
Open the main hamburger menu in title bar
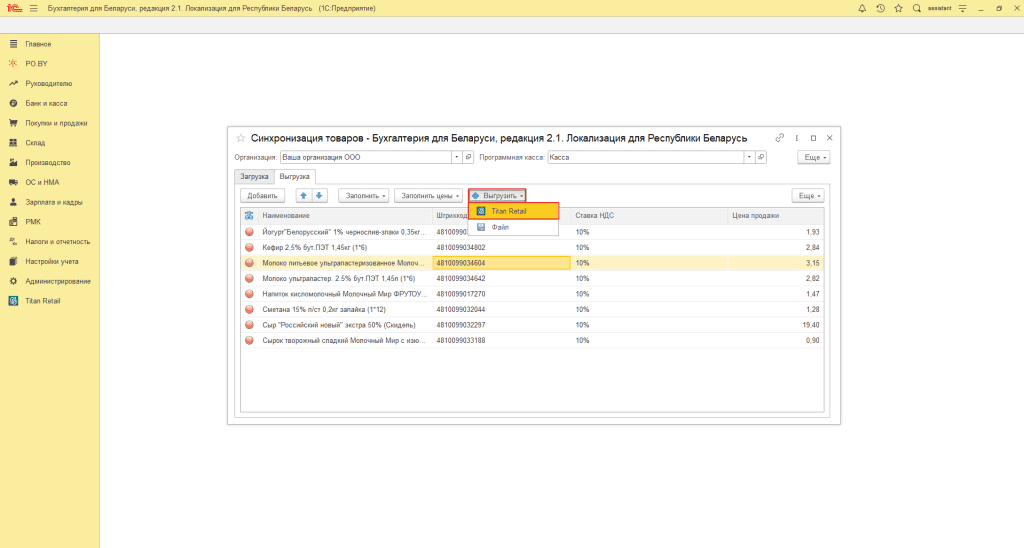(34, 8)
